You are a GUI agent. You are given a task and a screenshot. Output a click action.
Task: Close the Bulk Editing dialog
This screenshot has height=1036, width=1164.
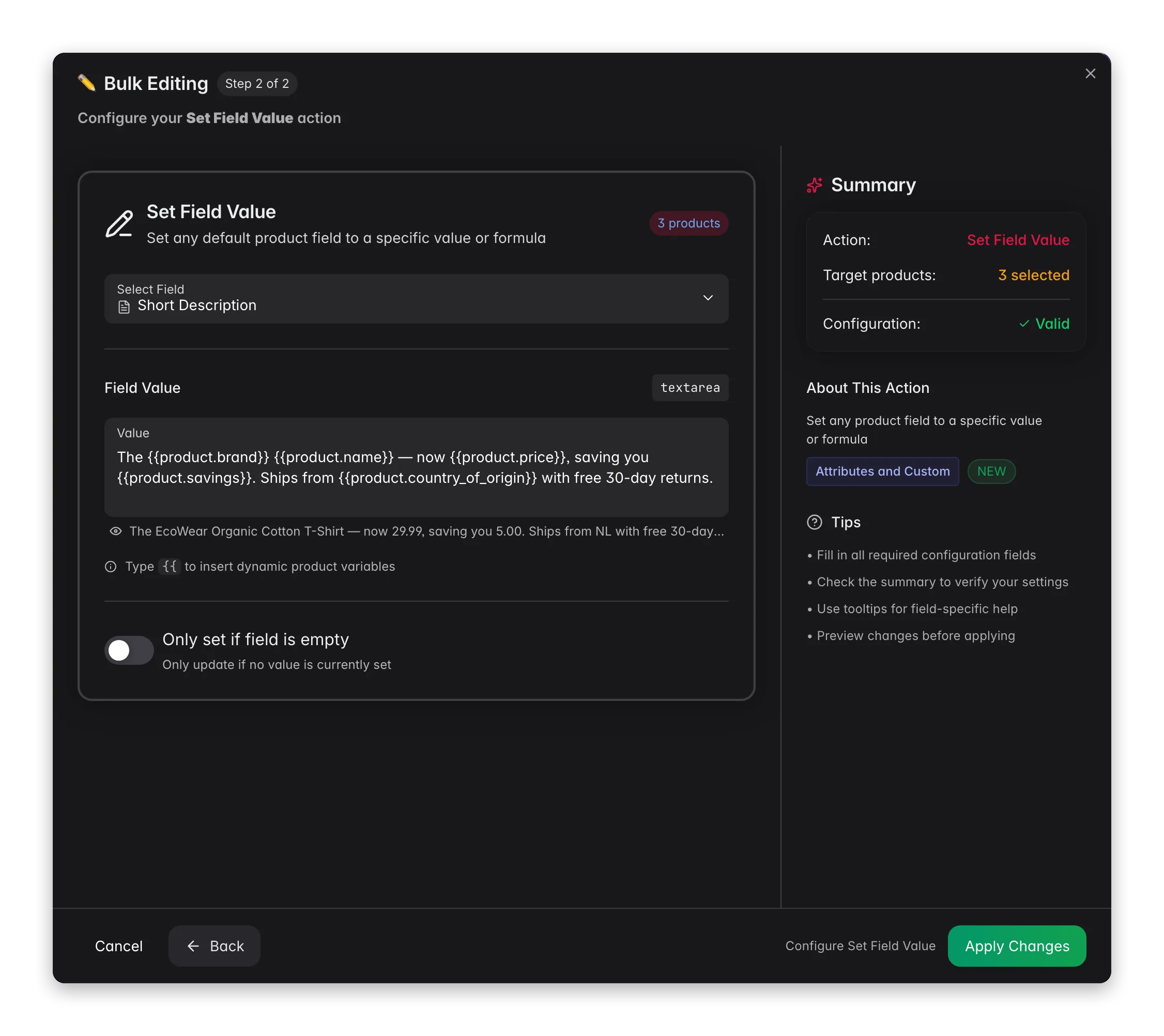tap(1090, 73)
